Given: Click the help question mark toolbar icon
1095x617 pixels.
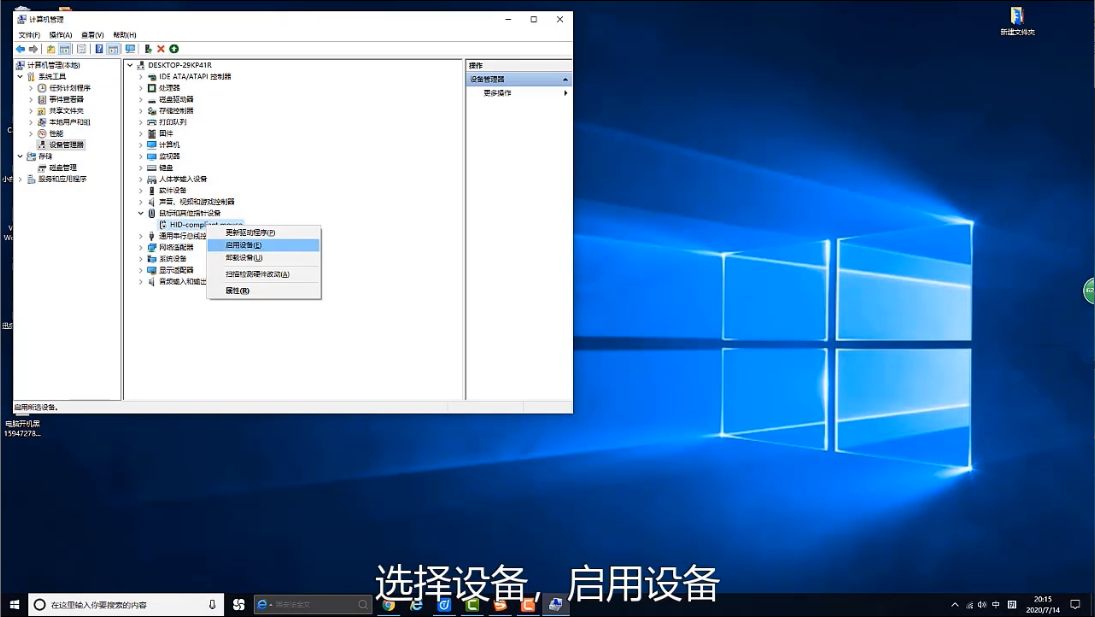Looking at the screenshot, I should pos(99,49).
